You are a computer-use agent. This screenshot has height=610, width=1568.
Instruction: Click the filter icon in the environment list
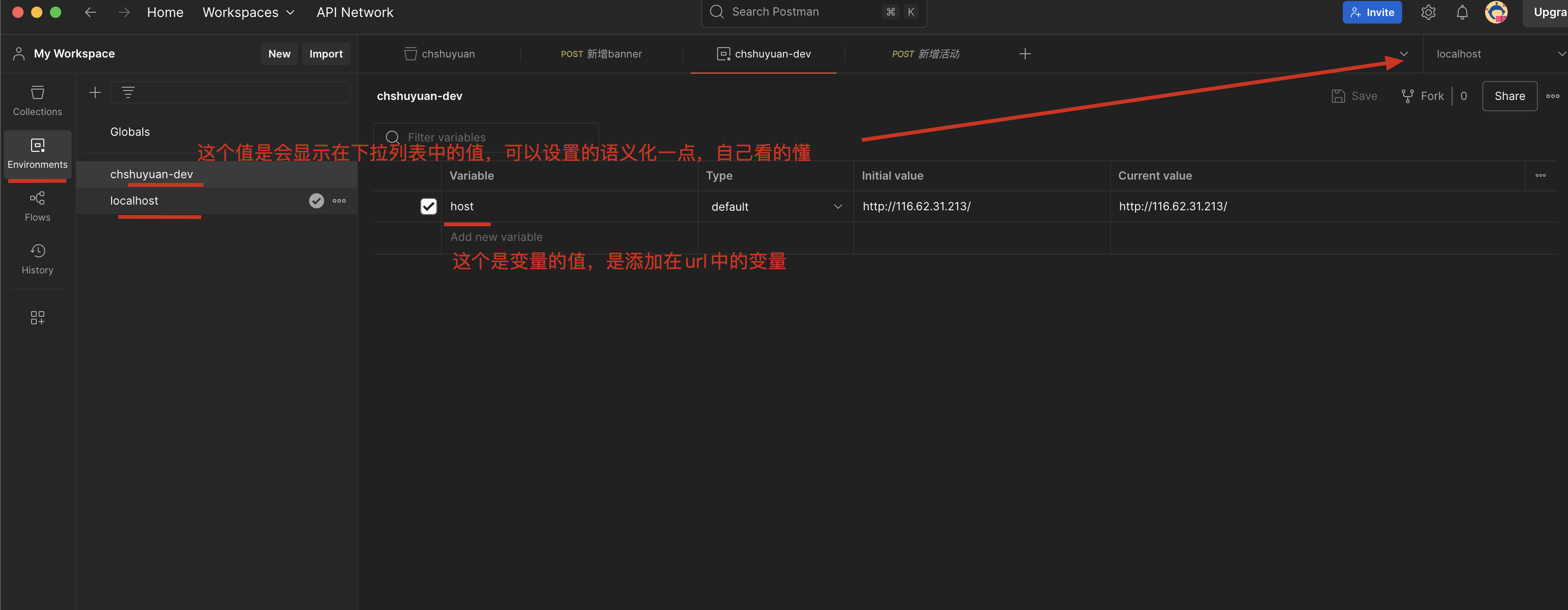[128, 92]
